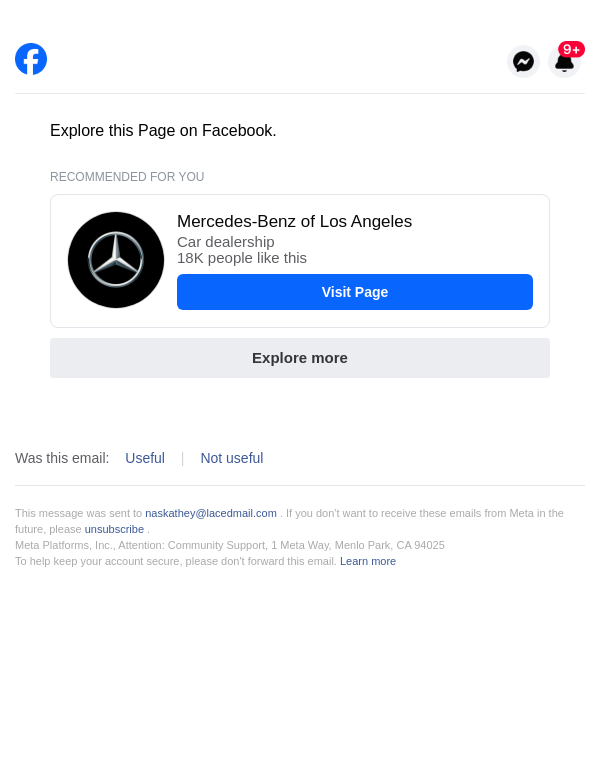
Task: Click the keep your account secure notice
Action: pyautogui.click(x=176, y=561)
